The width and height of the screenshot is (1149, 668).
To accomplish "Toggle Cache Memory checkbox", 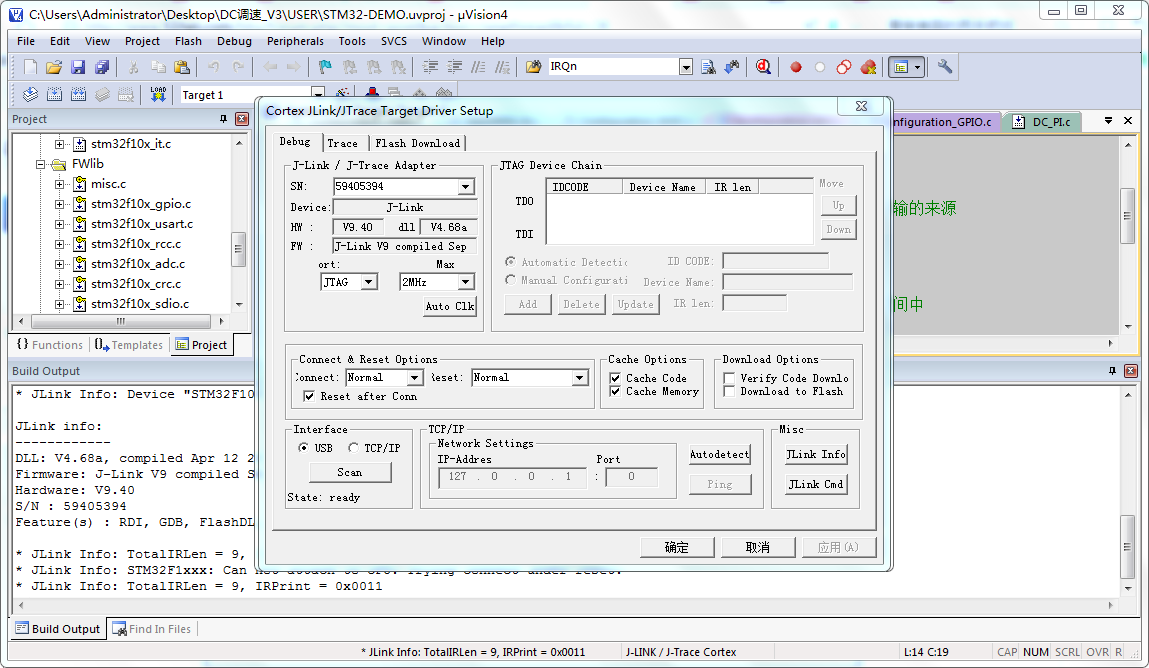I will [616, 391].
